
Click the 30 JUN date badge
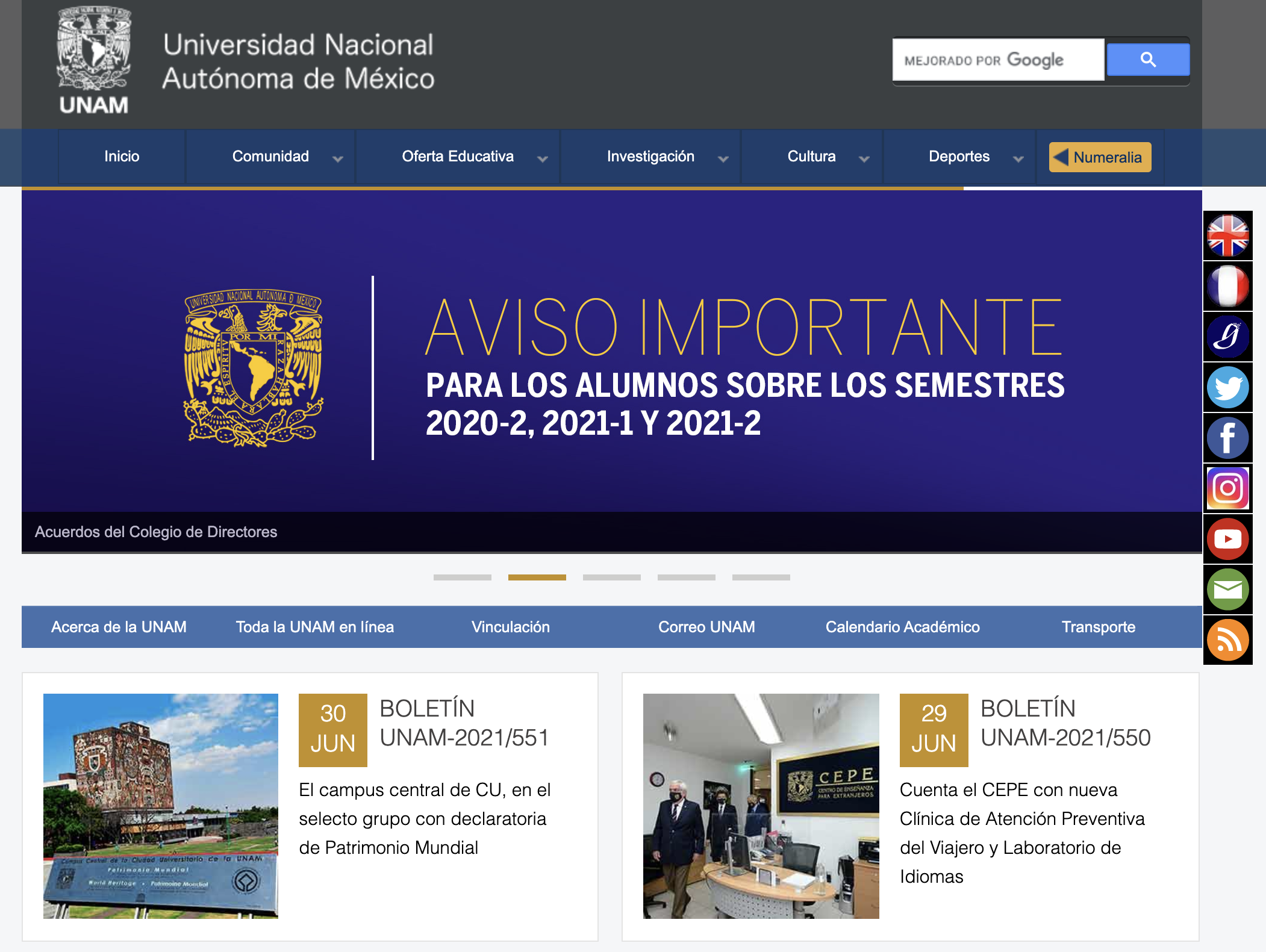[x=333, y=730]
